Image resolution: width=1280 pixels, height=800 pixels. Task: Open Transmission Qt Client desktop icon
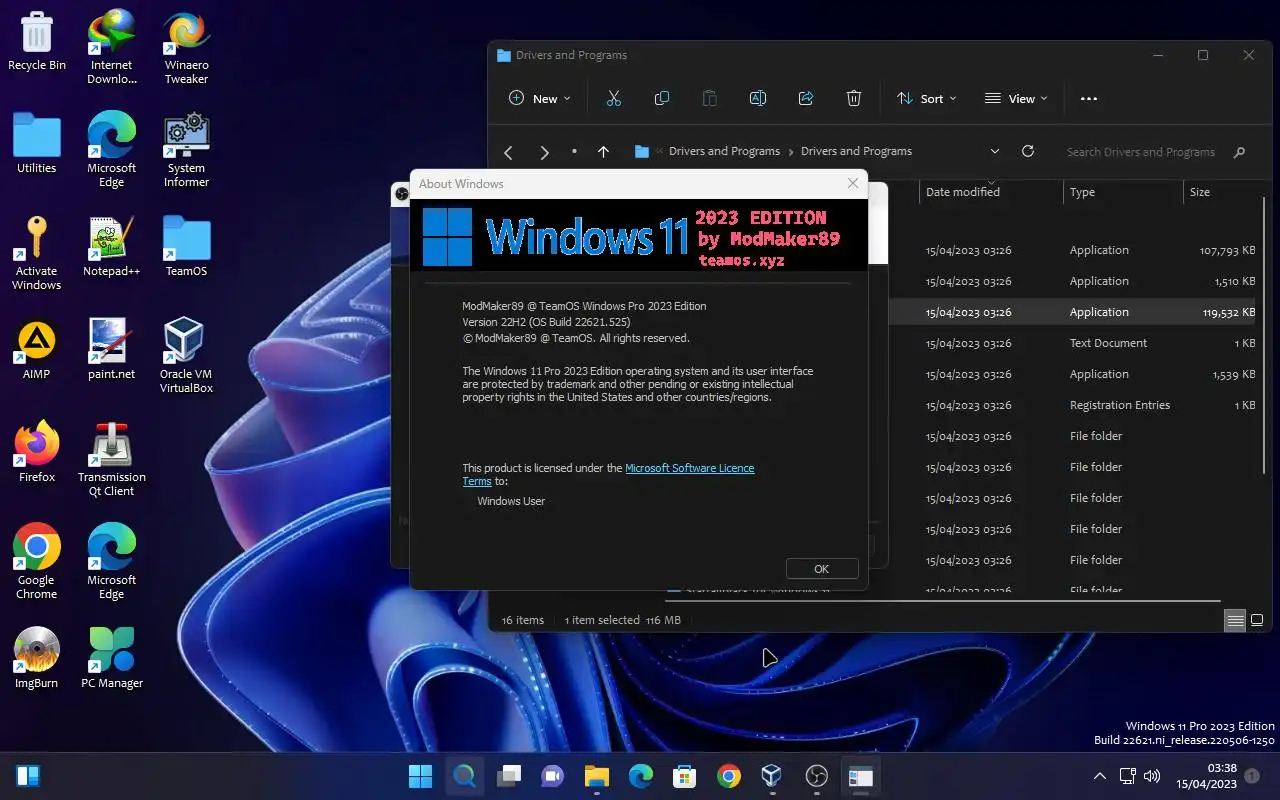tap(112, 459)
